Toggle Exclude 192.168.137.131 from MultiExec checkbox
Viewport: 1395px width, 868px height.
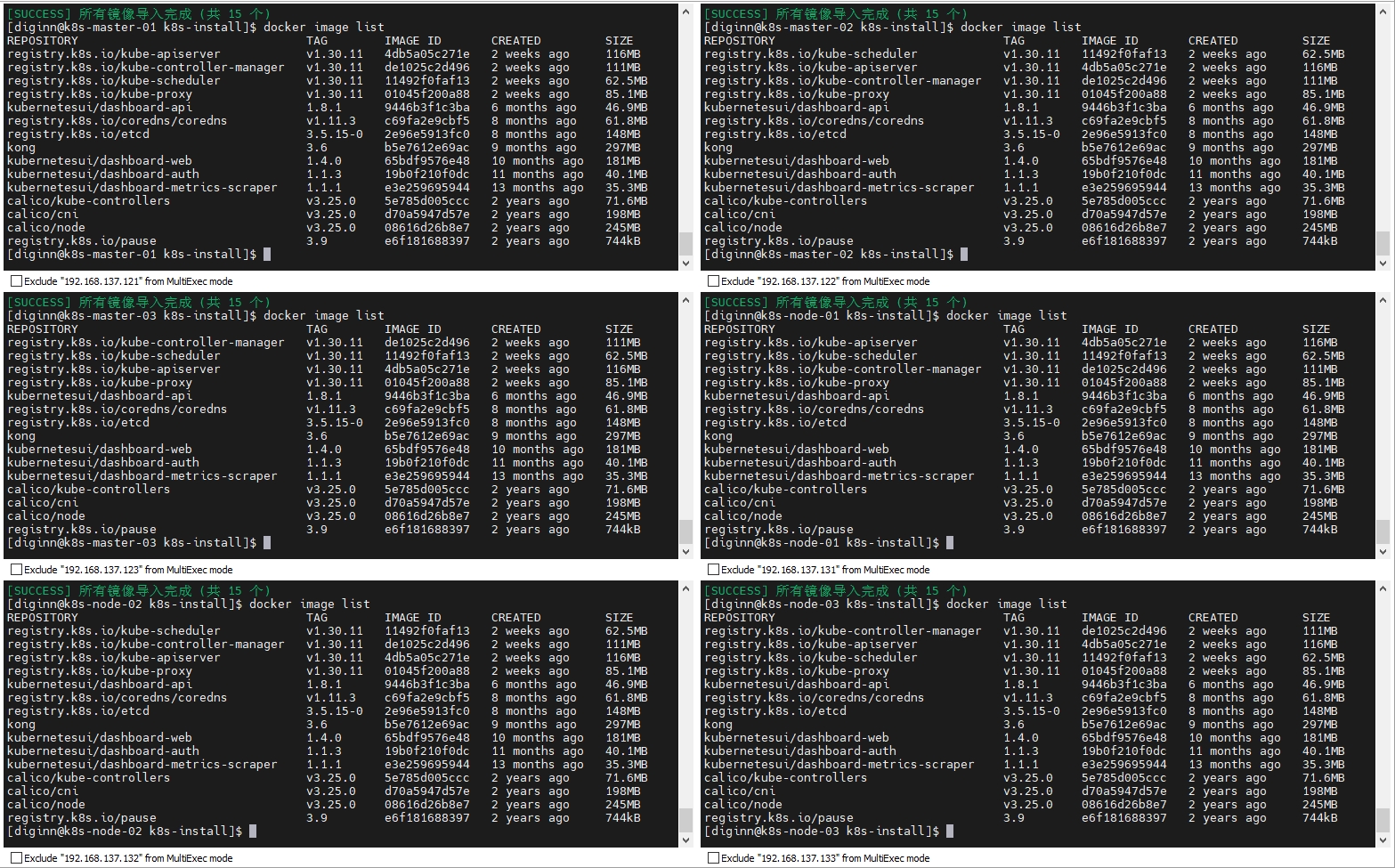click(x=713, y=570)
